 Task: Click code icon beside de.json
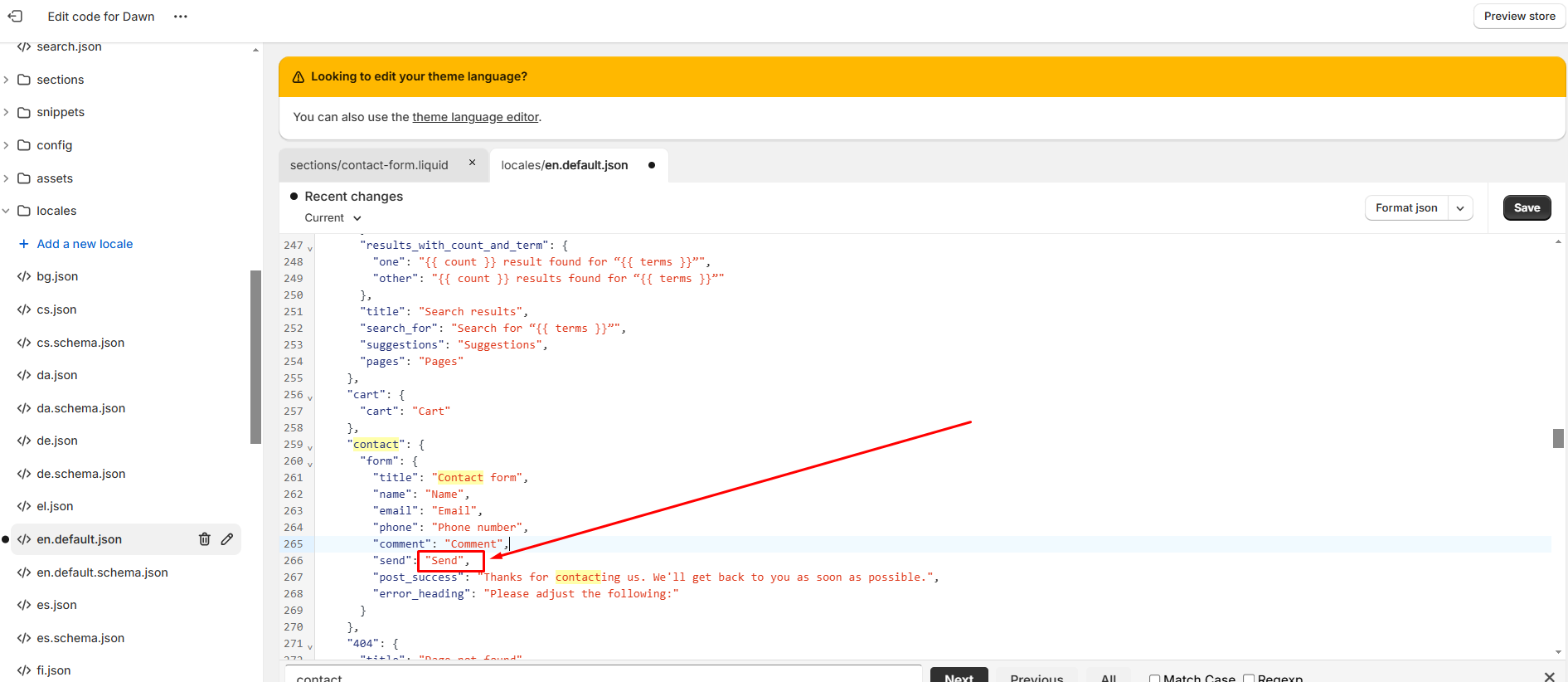(x=24, y=441)
